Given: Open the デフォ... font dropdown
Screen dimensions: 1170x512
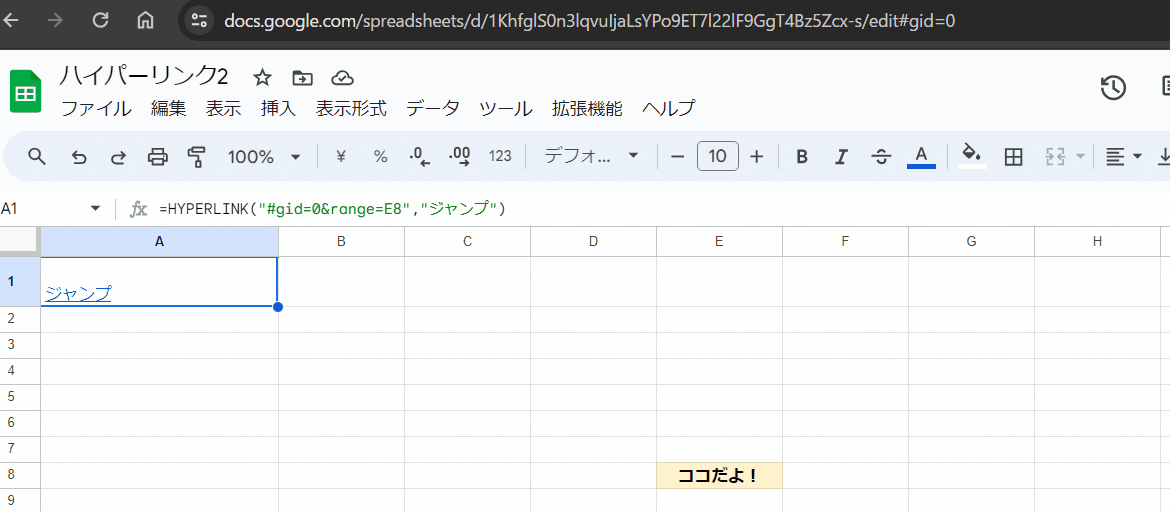Looking at the screenshot, I should pos(590,157).
